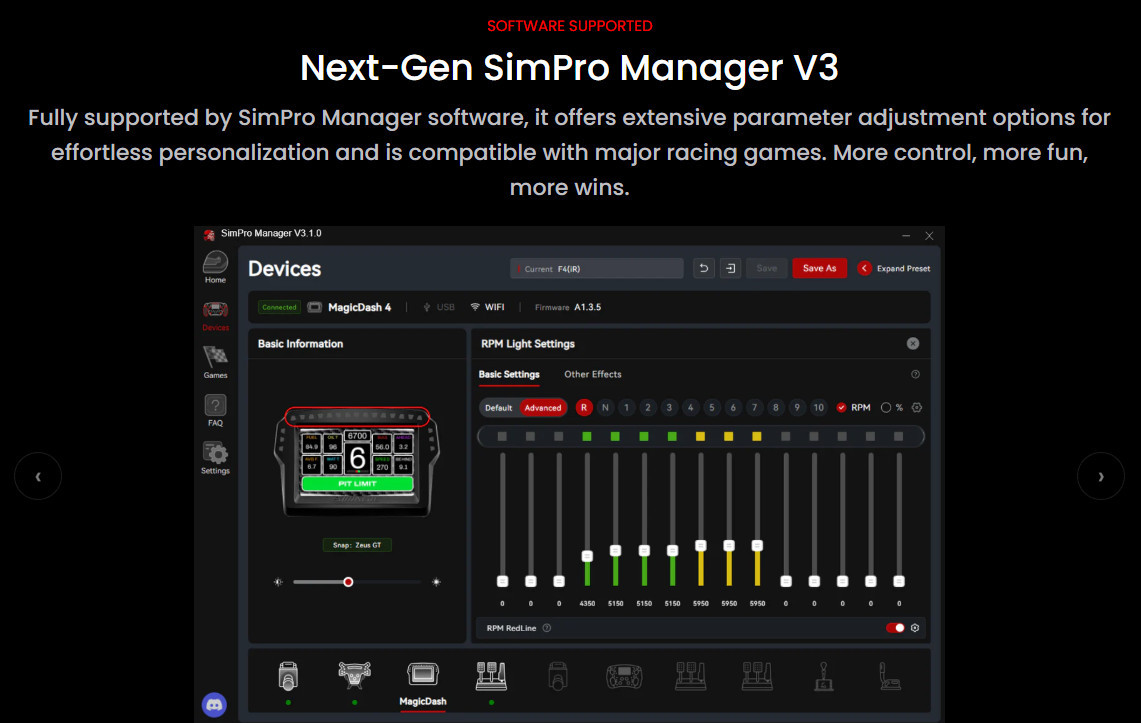Select reverse gear R button
The width and height of the screenshot is (1141, 723).
coord(584,407)
